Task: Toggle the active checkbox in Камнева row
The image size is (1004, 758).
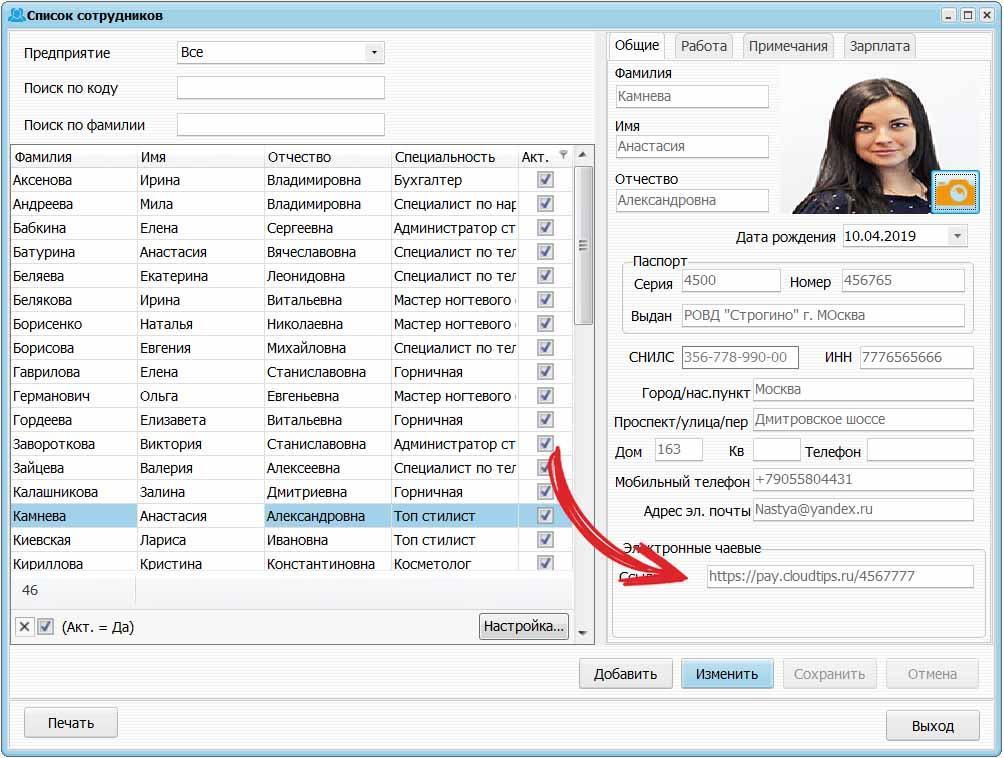Action: (x=545, y=516)
